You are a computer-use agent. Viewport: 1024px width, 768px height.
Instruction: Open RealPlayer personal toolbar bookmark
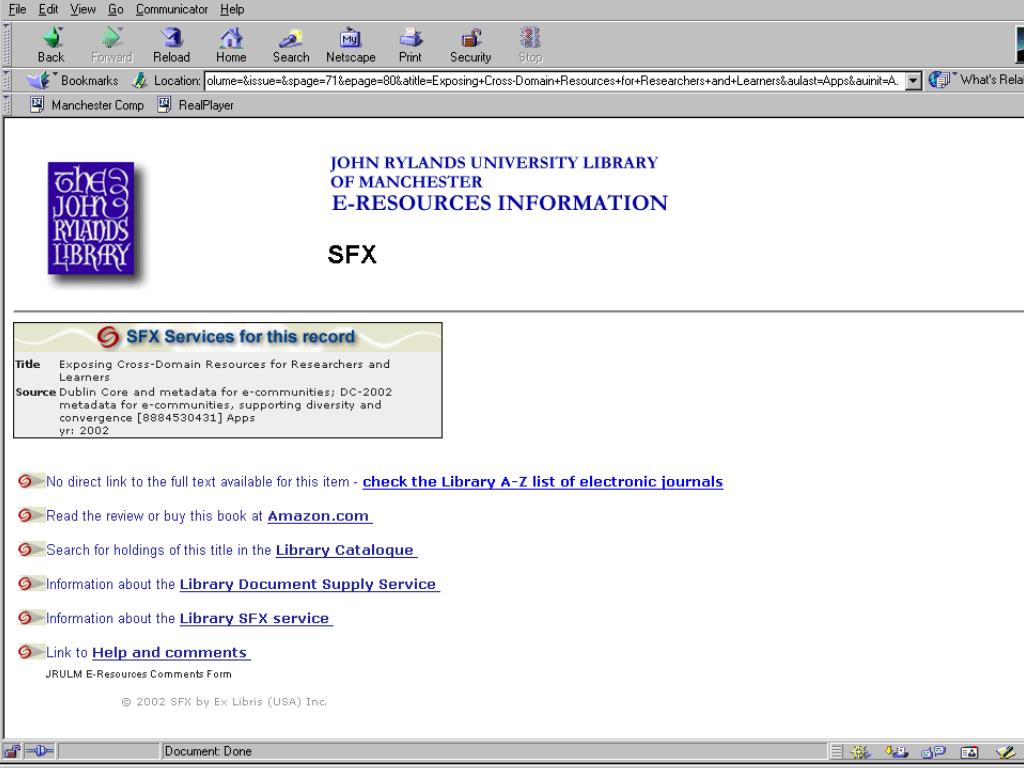(195, 104)
